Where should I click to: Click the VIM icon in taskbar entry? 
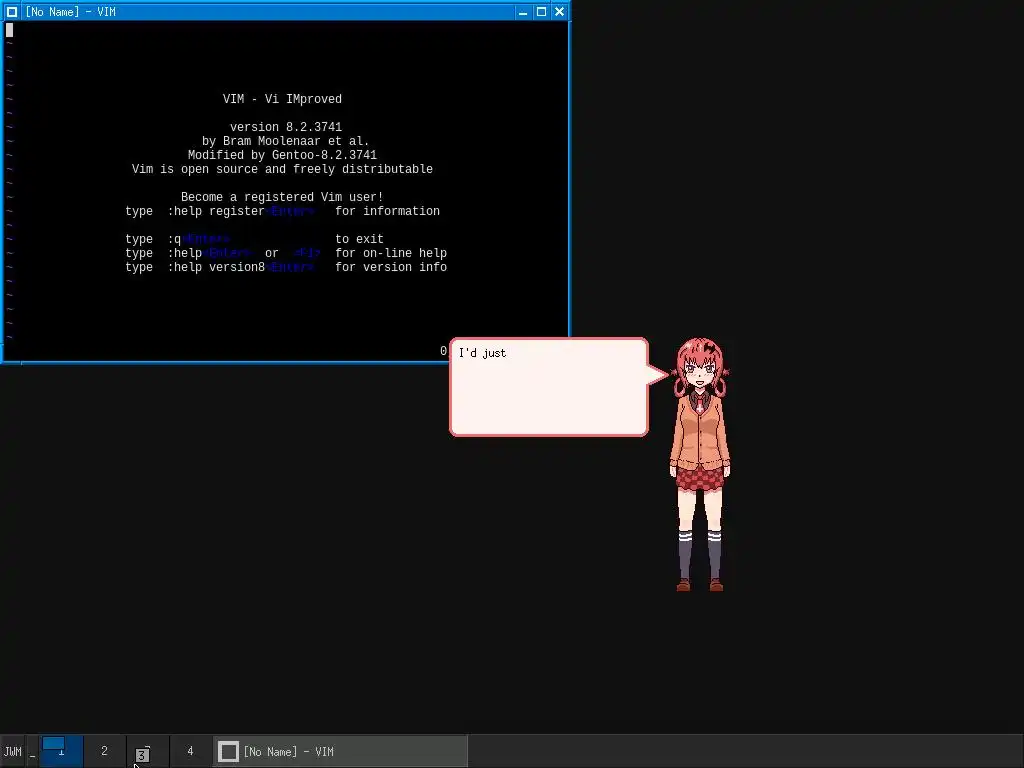[228, 752]
